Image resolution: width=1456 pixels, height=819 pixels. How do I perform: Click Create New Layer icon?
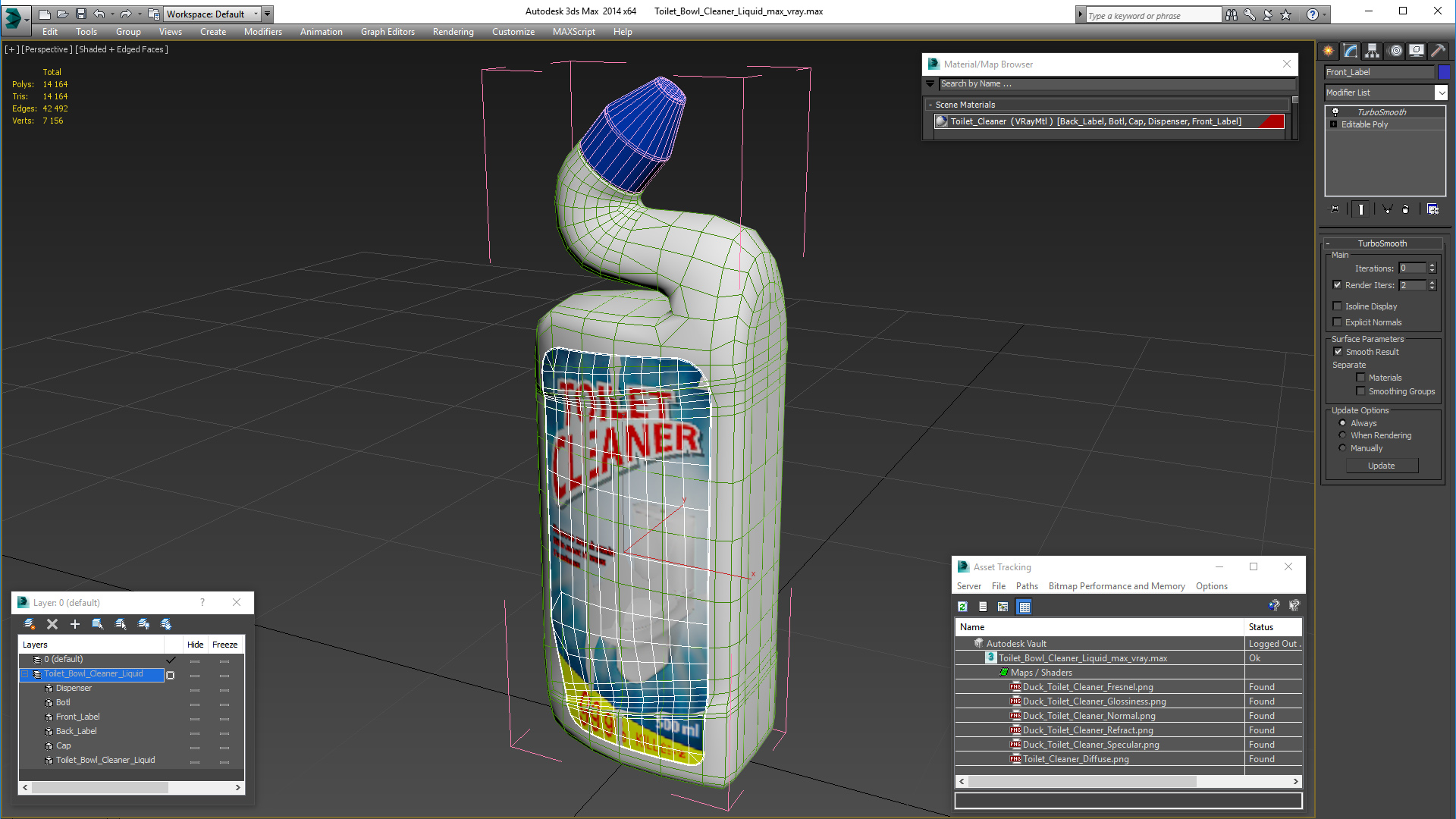tap(30, 624)
